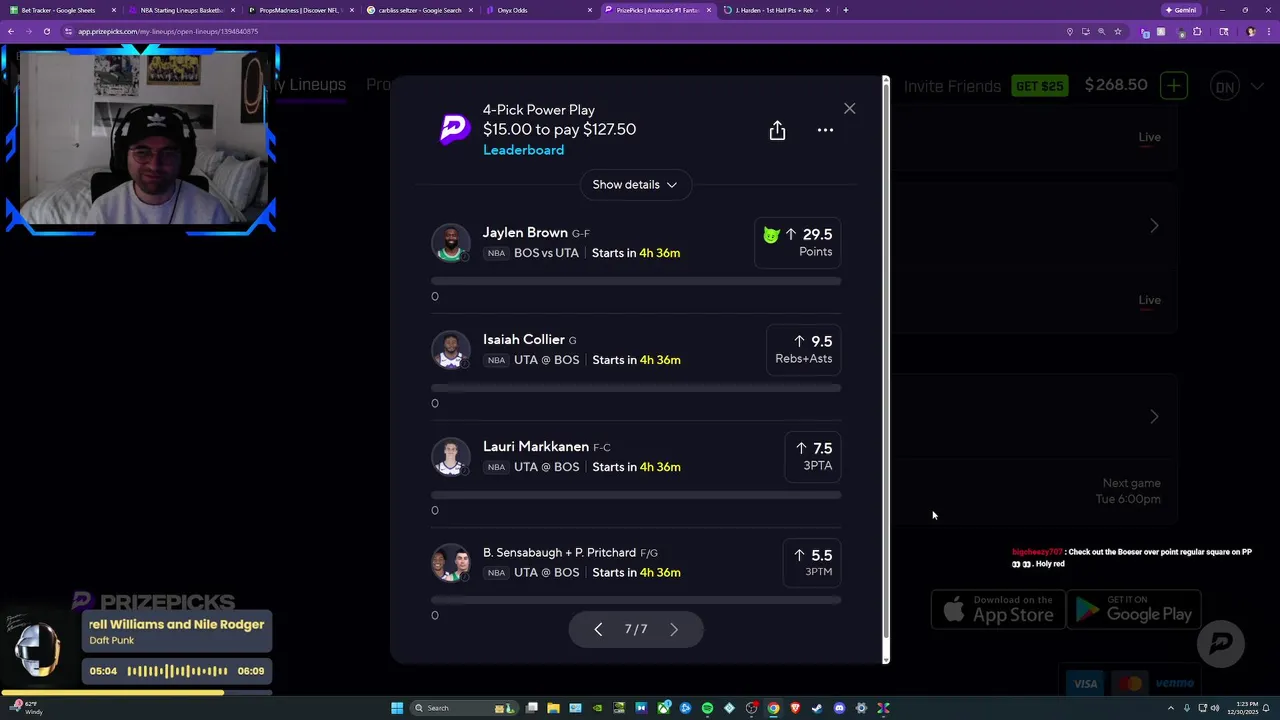Switch to the J. Harden 1st Half tab
This screenshot has height=720, width=1280.
777,10
